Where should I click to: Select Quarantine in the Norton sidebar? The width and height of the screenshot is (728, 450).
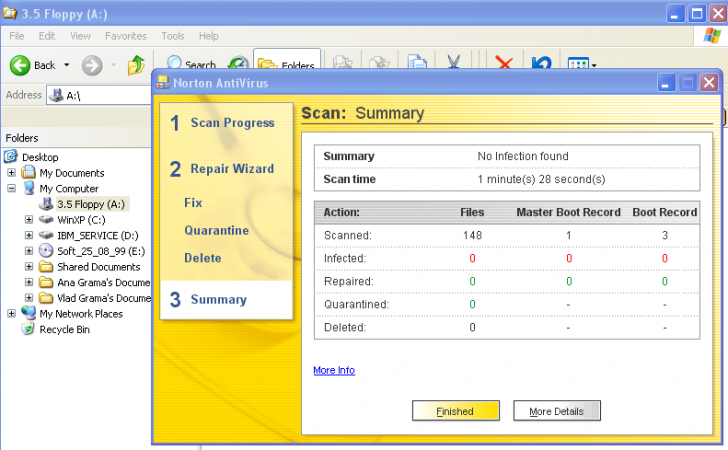pos(216,230)
